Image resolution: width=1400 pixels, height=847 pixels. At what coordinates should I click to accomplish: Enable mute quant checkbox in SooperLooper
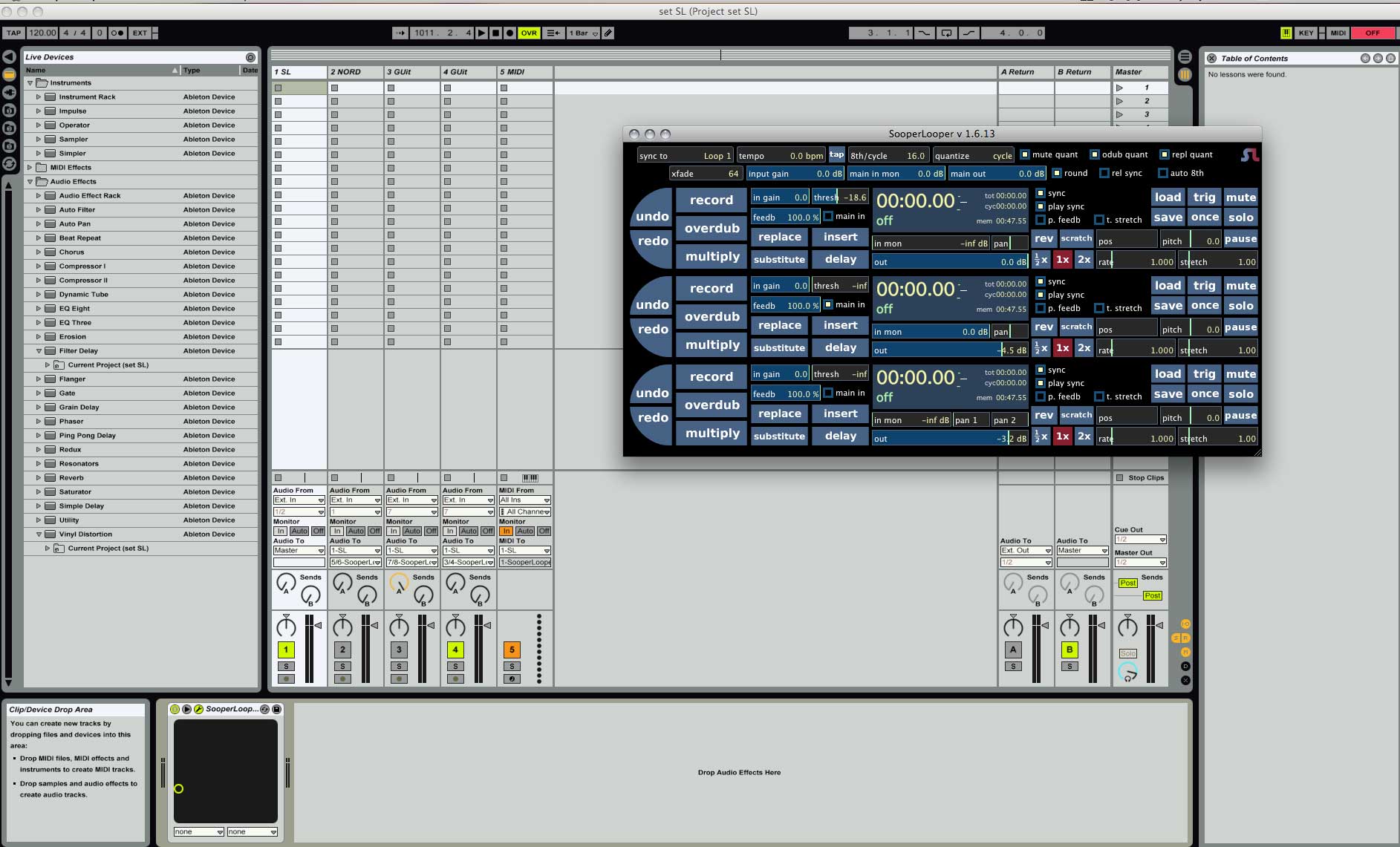[1025, 154]
